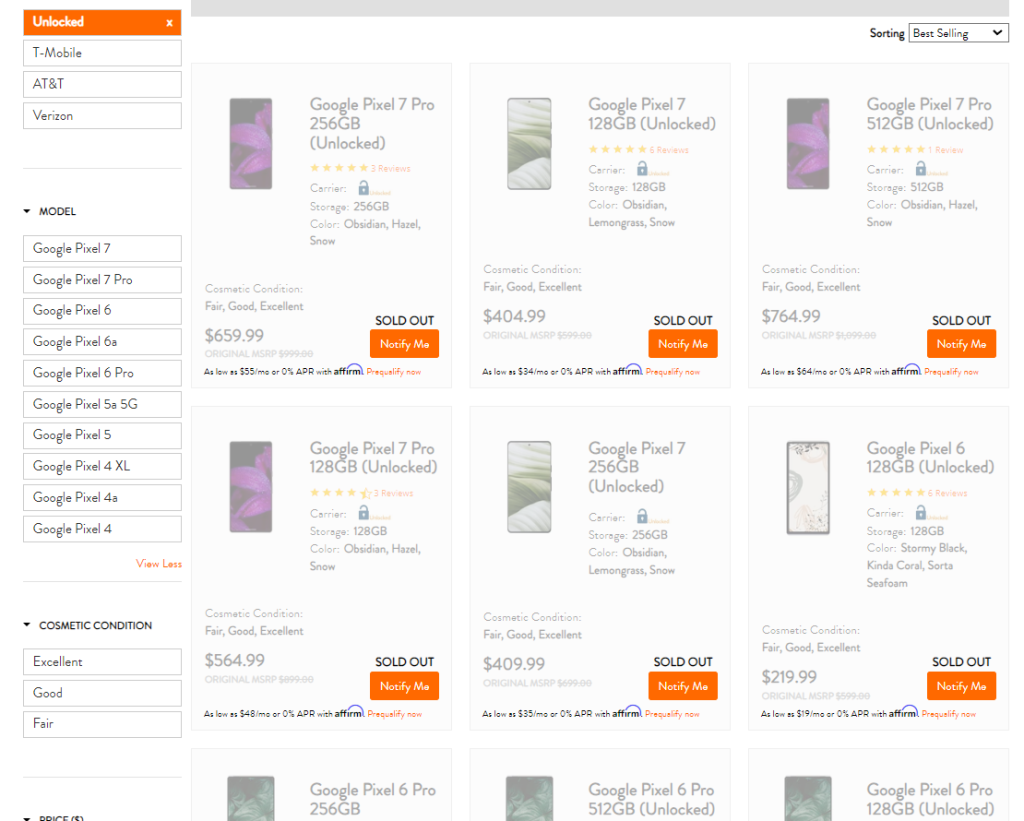1024x821 pixels.
Task: Click unlocked carrier lock icon on Pixel 7 Pro 256GB
Action: (364, 188)
